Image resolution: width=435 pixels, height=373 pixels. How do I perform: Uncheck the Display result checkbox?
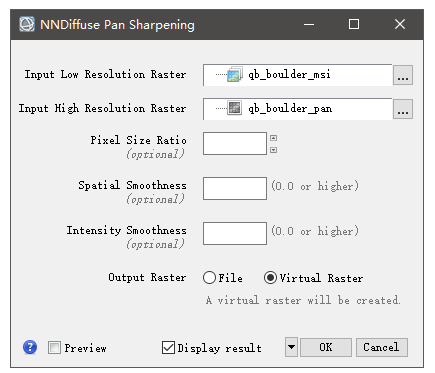tap(168, 348)
